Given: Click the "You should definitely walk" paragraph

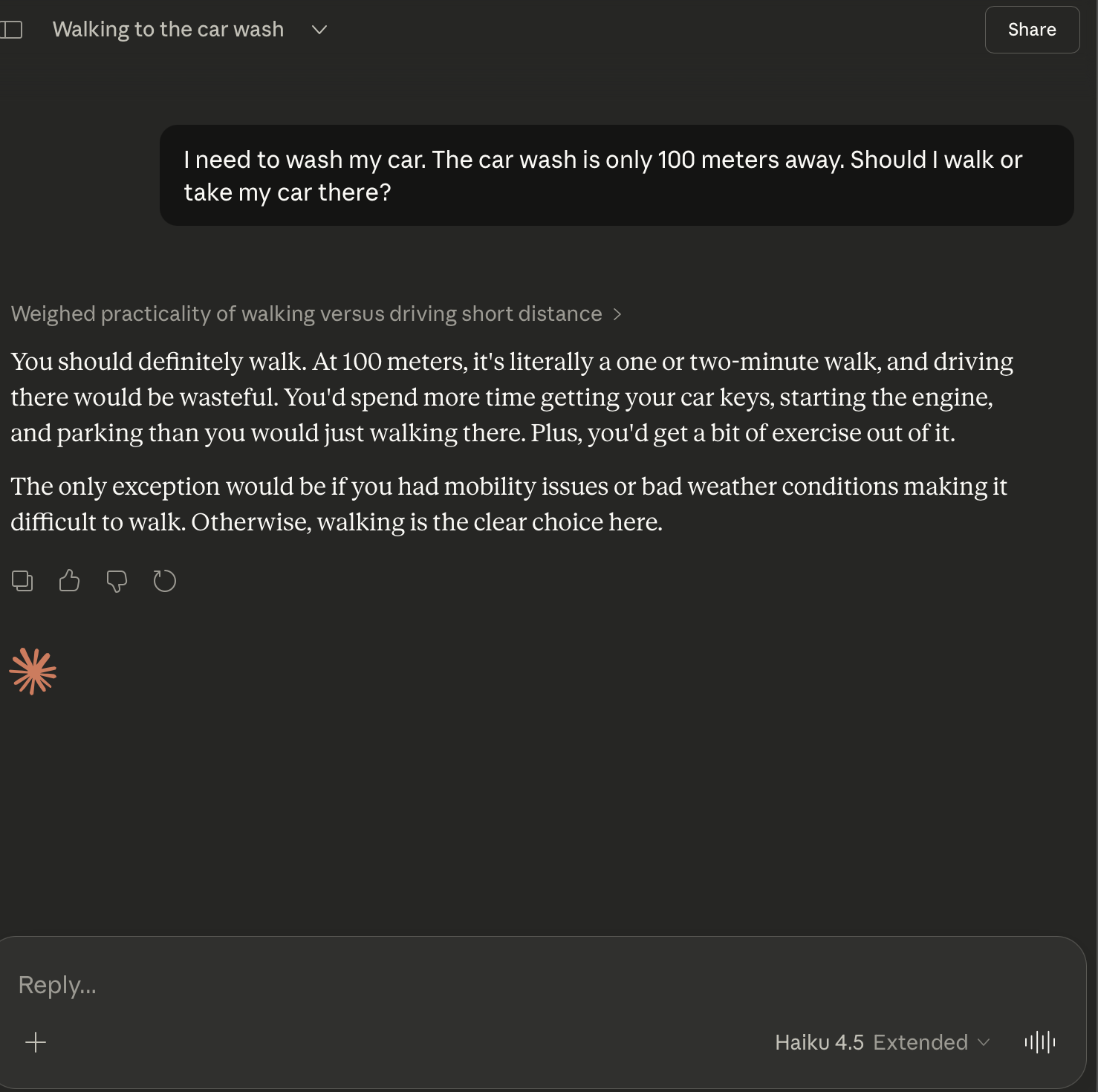Looking at the screenshot, I should pos(511,397).
